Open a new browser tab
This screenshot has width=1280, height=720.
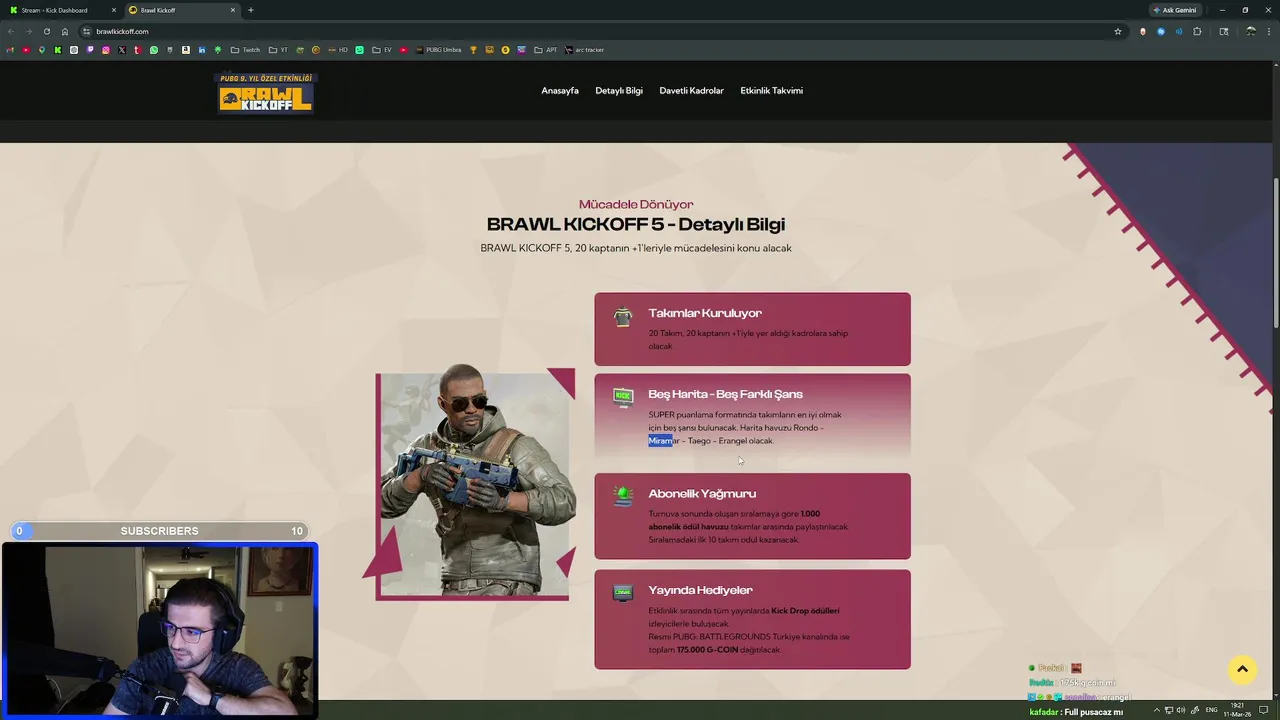pos(250,10)
